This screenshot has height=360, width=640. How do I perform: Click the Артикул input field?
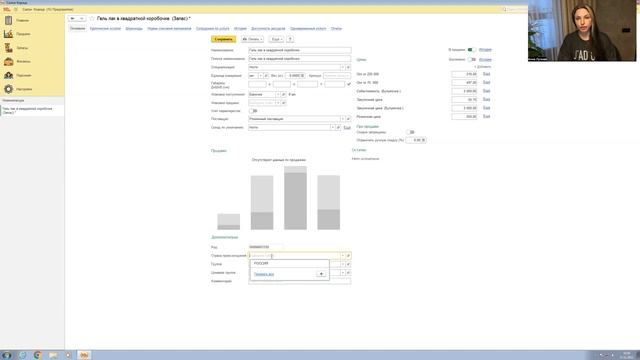pyautogui.click(x=337, y=76)
